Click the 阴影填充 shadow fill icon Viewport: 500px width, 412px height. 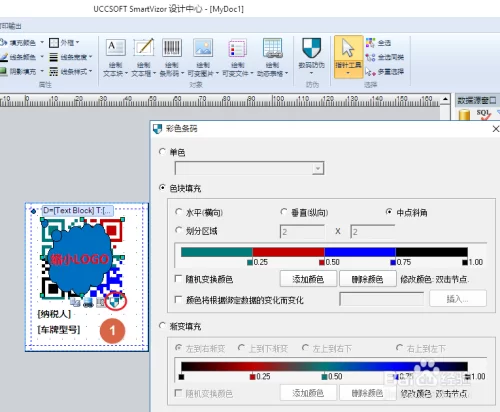tap(3, 71)
